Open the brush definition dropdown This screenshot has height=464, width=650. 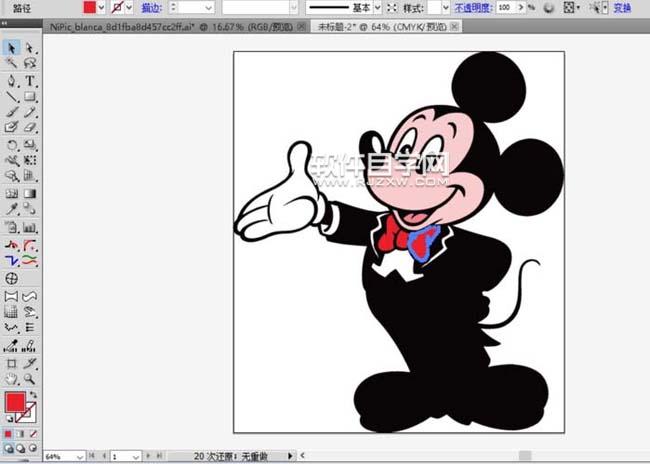(293, 7)
